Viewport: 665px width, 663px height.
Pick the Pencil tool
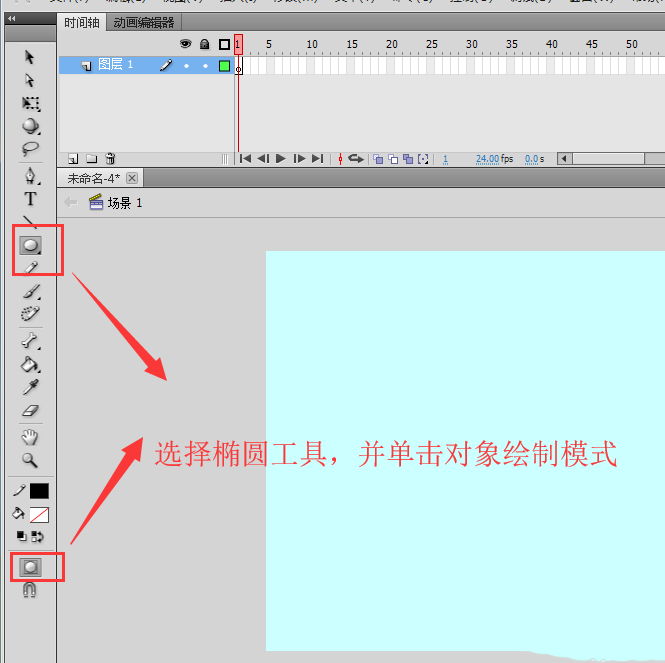pos(31,267)
